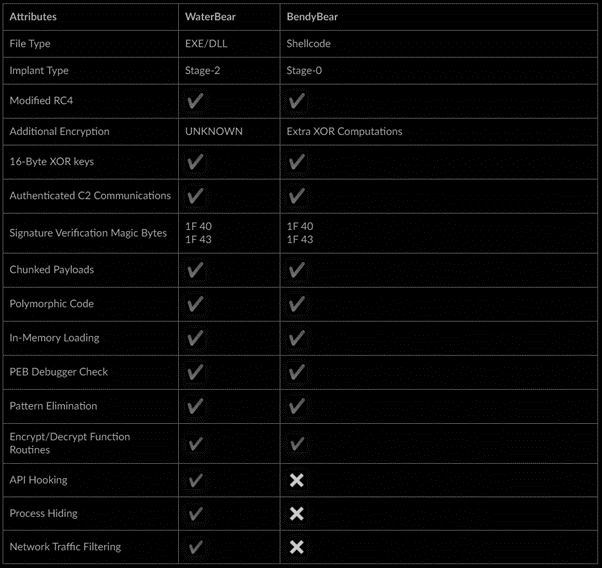
Task: Click the WaterBear API Hooking checkmark
Action: point(195,480)
